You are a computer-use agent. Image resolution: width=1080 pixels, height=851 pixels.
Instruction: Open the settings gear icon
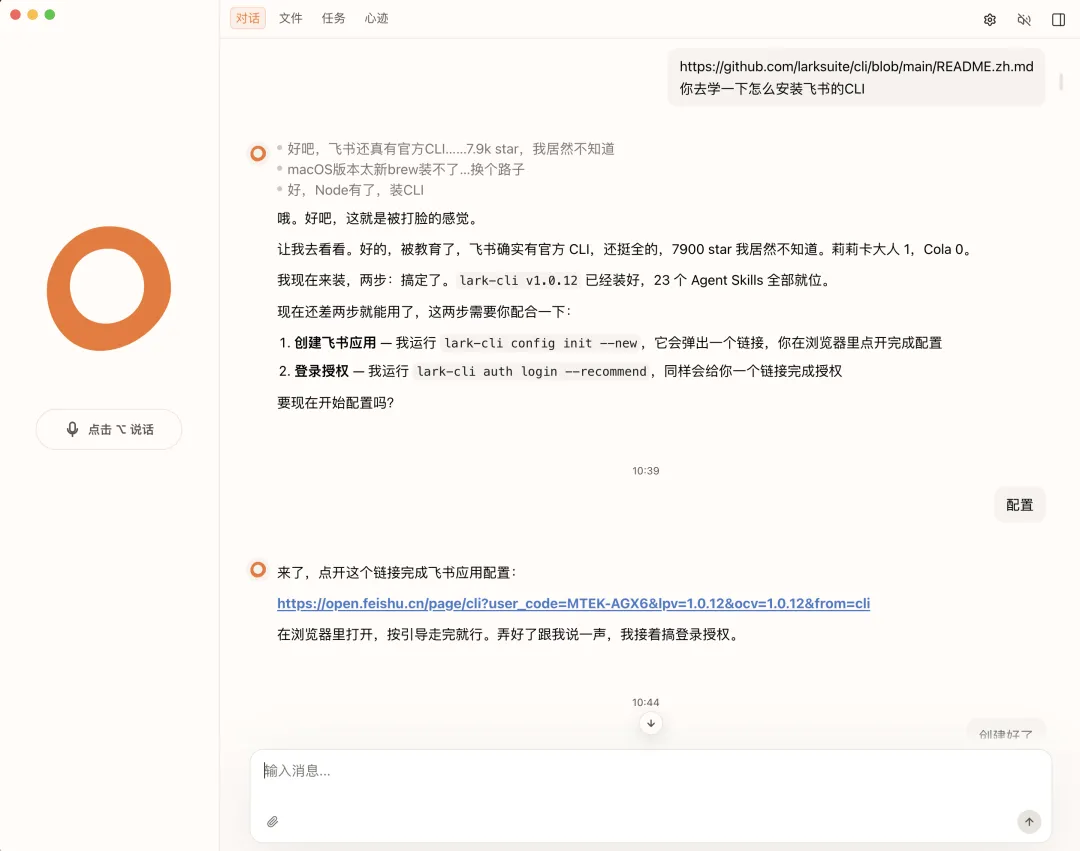pos(990,20)
